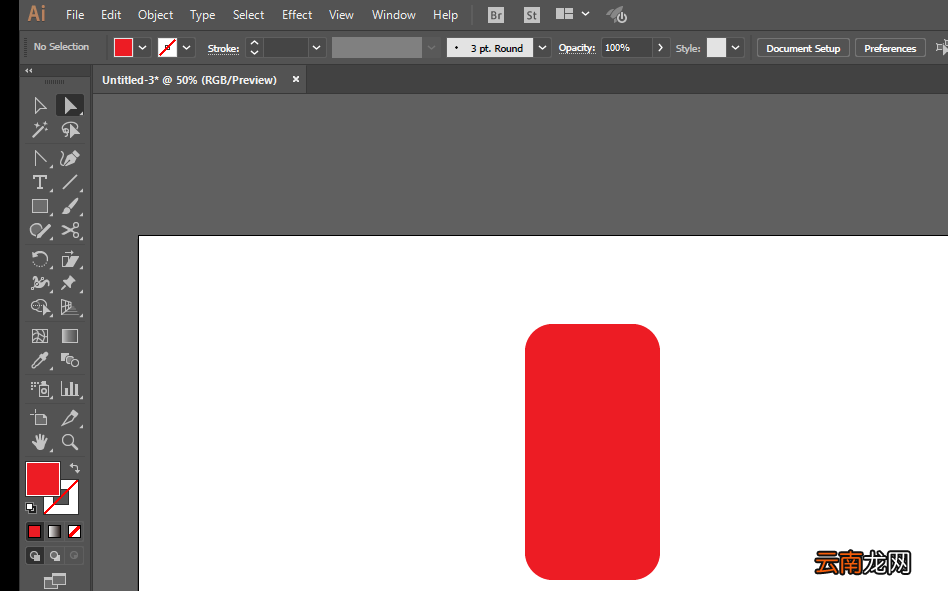Select the Eyedropper tool
This screenshot has height=591, width=948.
pyautogui.click(x=40, y=360)
